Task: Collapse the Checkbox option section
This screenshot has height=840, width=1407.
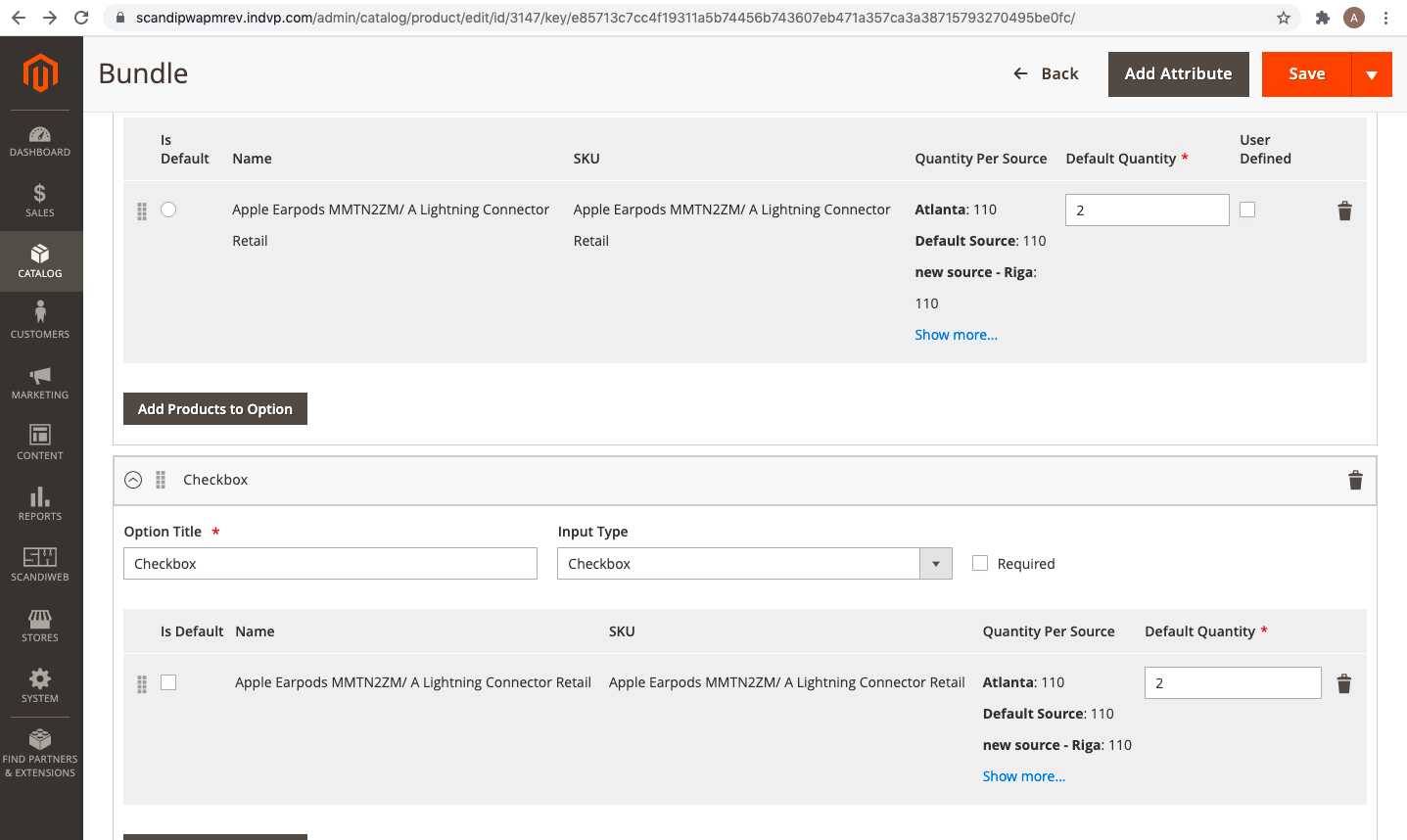Action: [133, 480]
